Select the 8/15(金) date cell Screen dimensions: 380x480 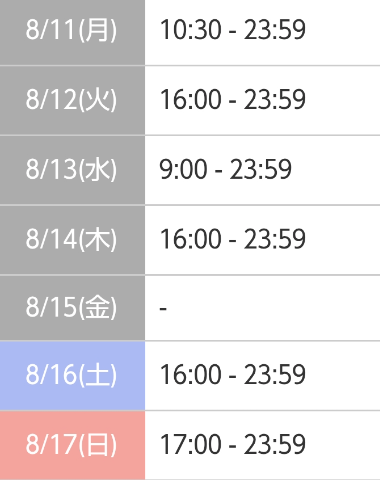[x=72, y=308]
